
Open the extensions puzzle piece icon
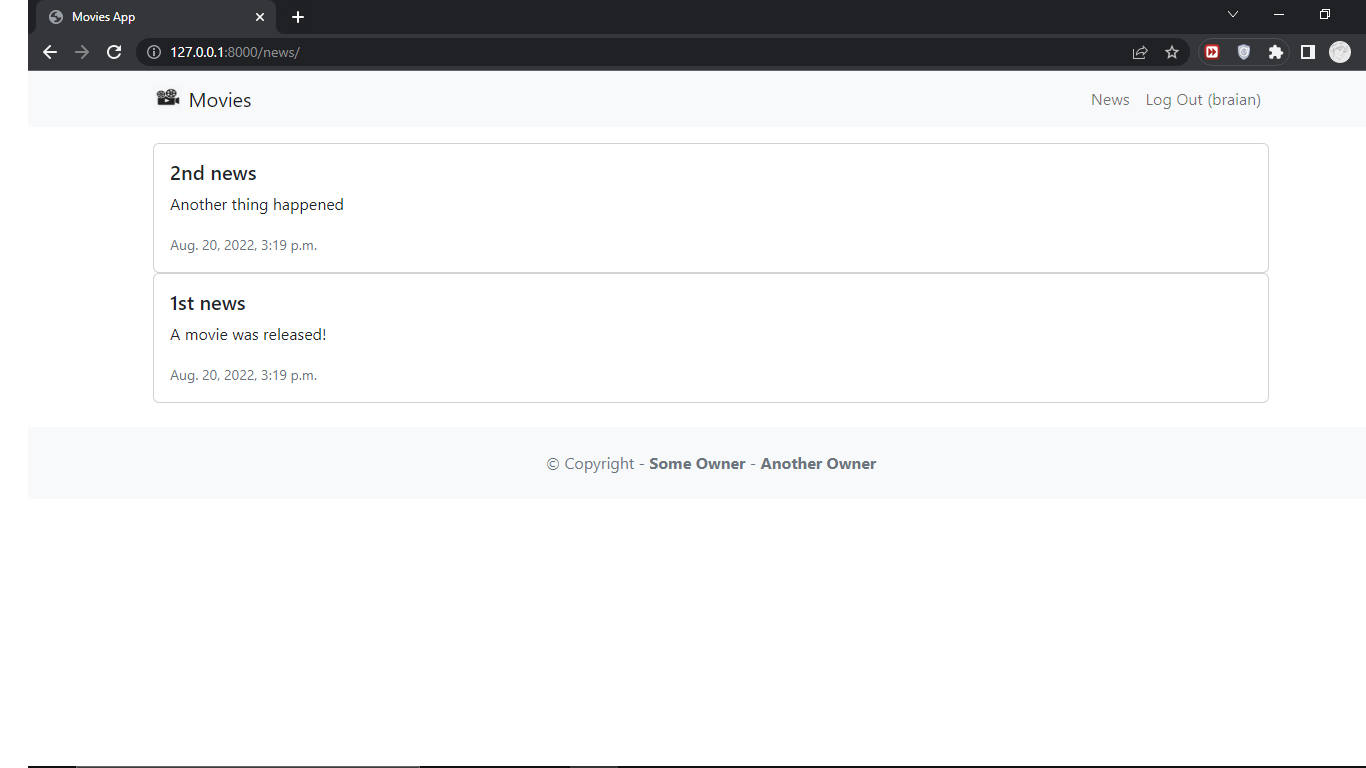[1275, 52]
